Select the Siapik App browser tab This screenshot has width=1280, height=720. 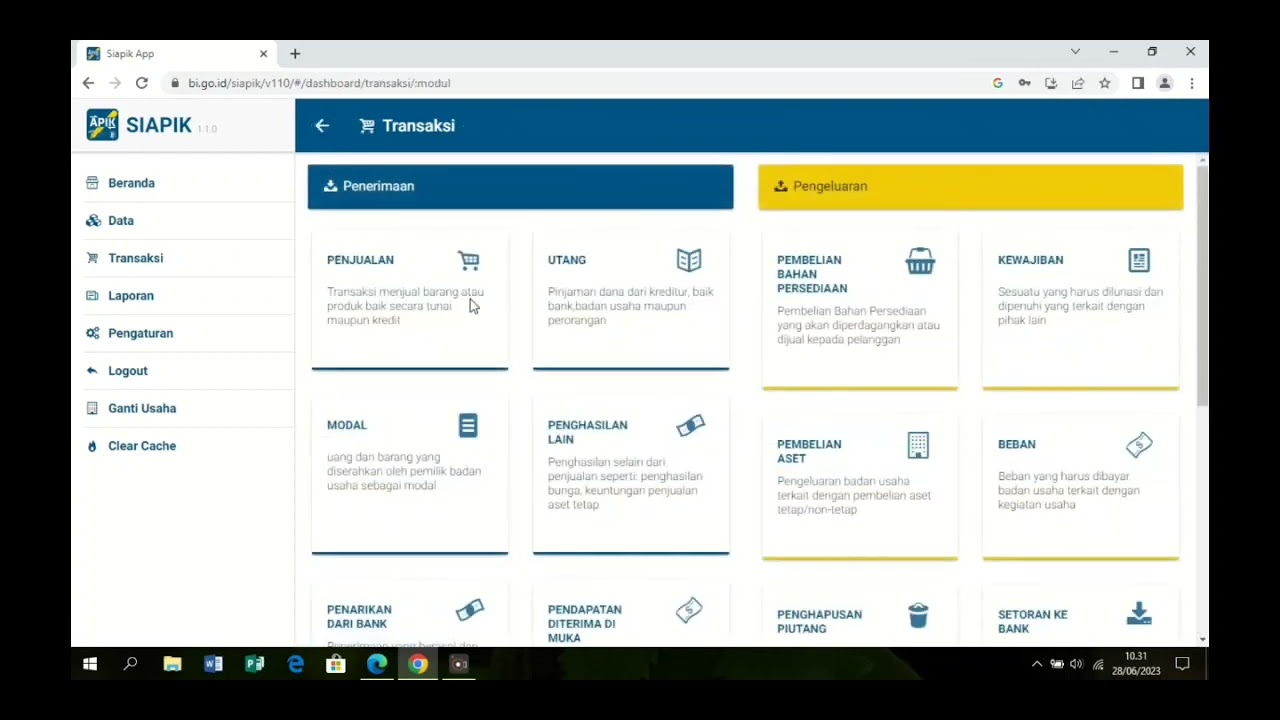pyautogui.click(x=177, y=53)
